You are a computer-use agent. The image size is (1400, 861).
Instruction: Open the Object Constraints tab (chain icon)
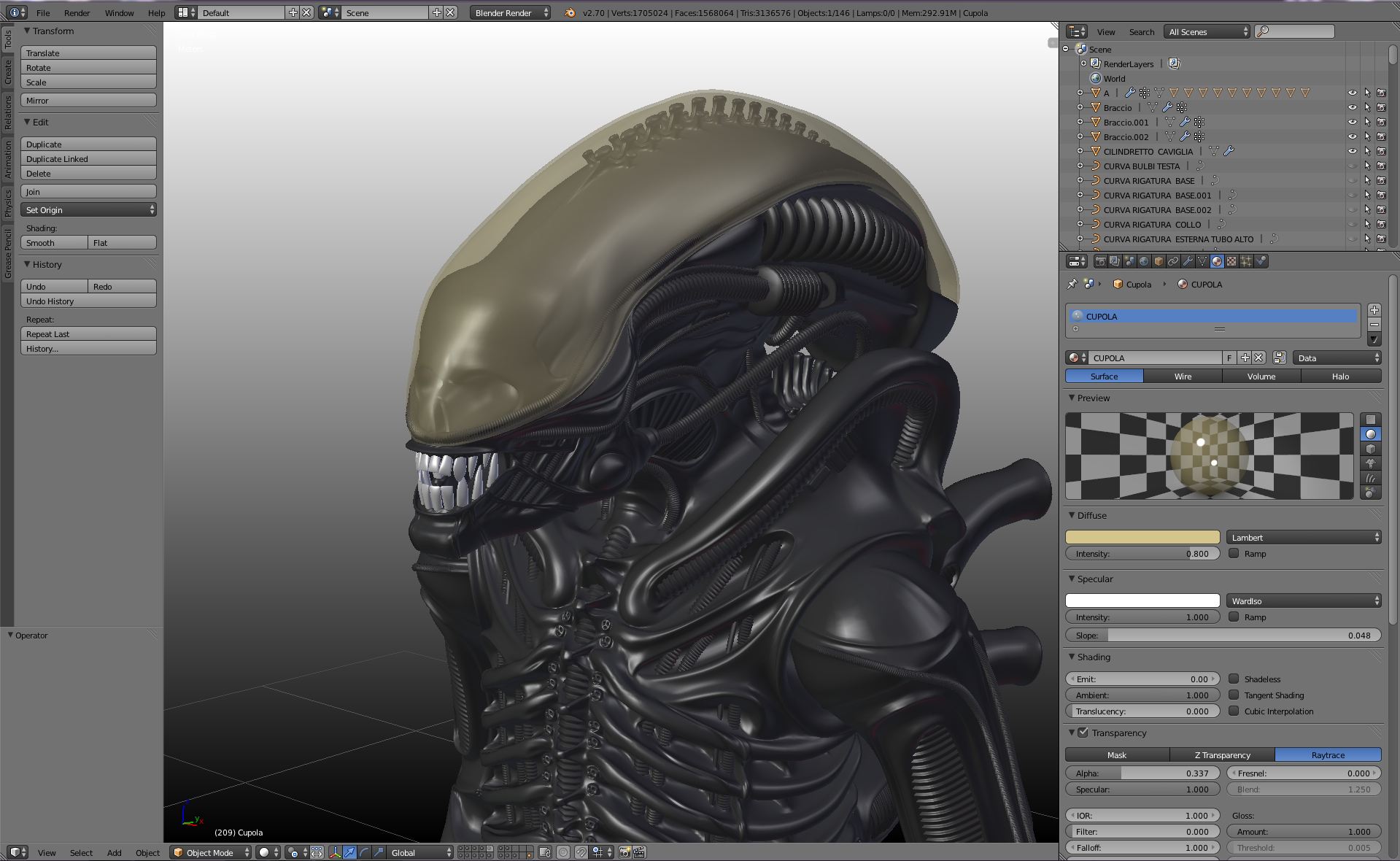[1173, 261]
